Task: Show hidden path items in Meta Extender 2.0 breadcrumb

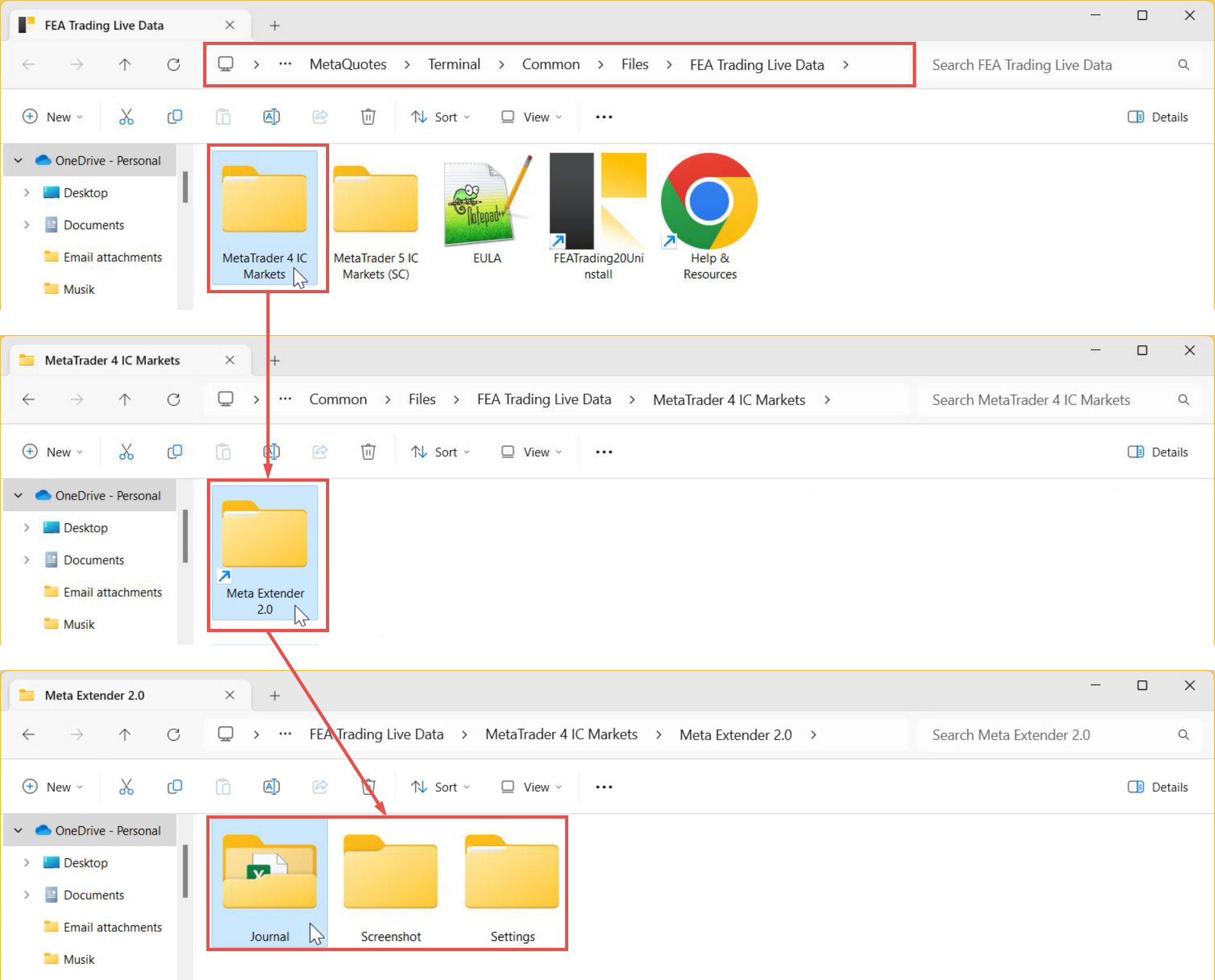Action: (x=285, y=734)
